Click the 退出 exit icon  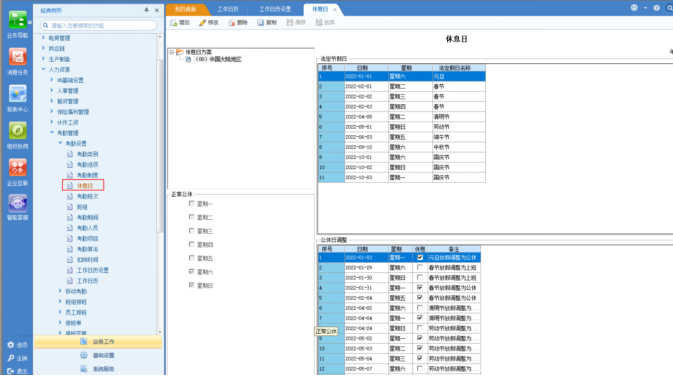pyautogui.click(x=11, y=371)
